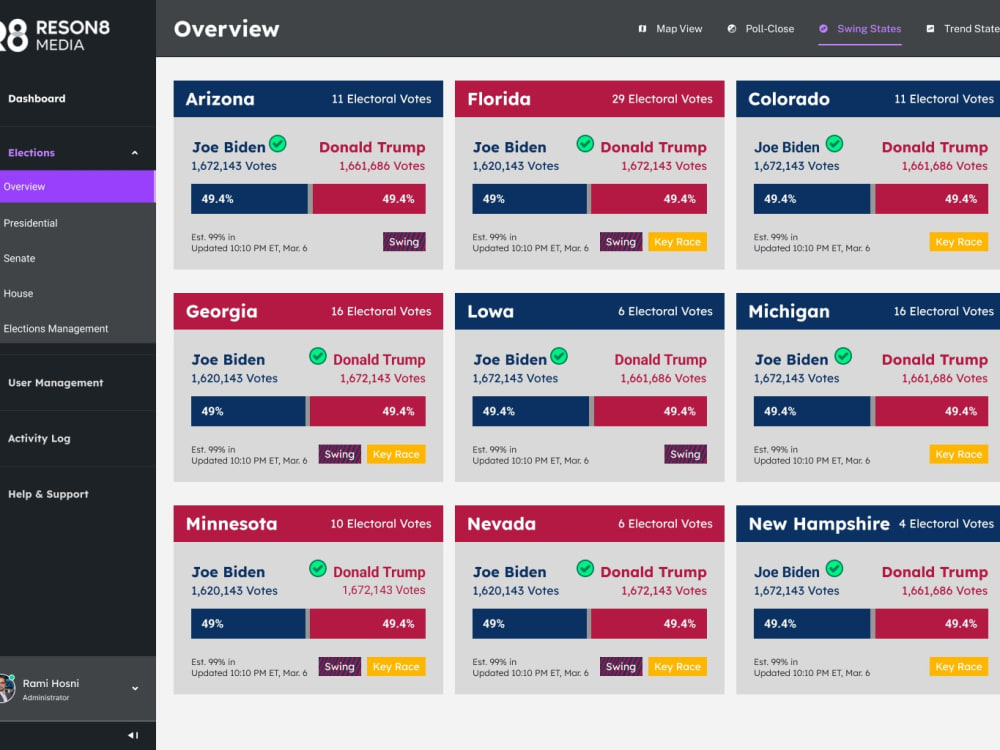Click the Swing tag on Nevada card
This screenshot has width=1000, height=750.
pos(621,666)
